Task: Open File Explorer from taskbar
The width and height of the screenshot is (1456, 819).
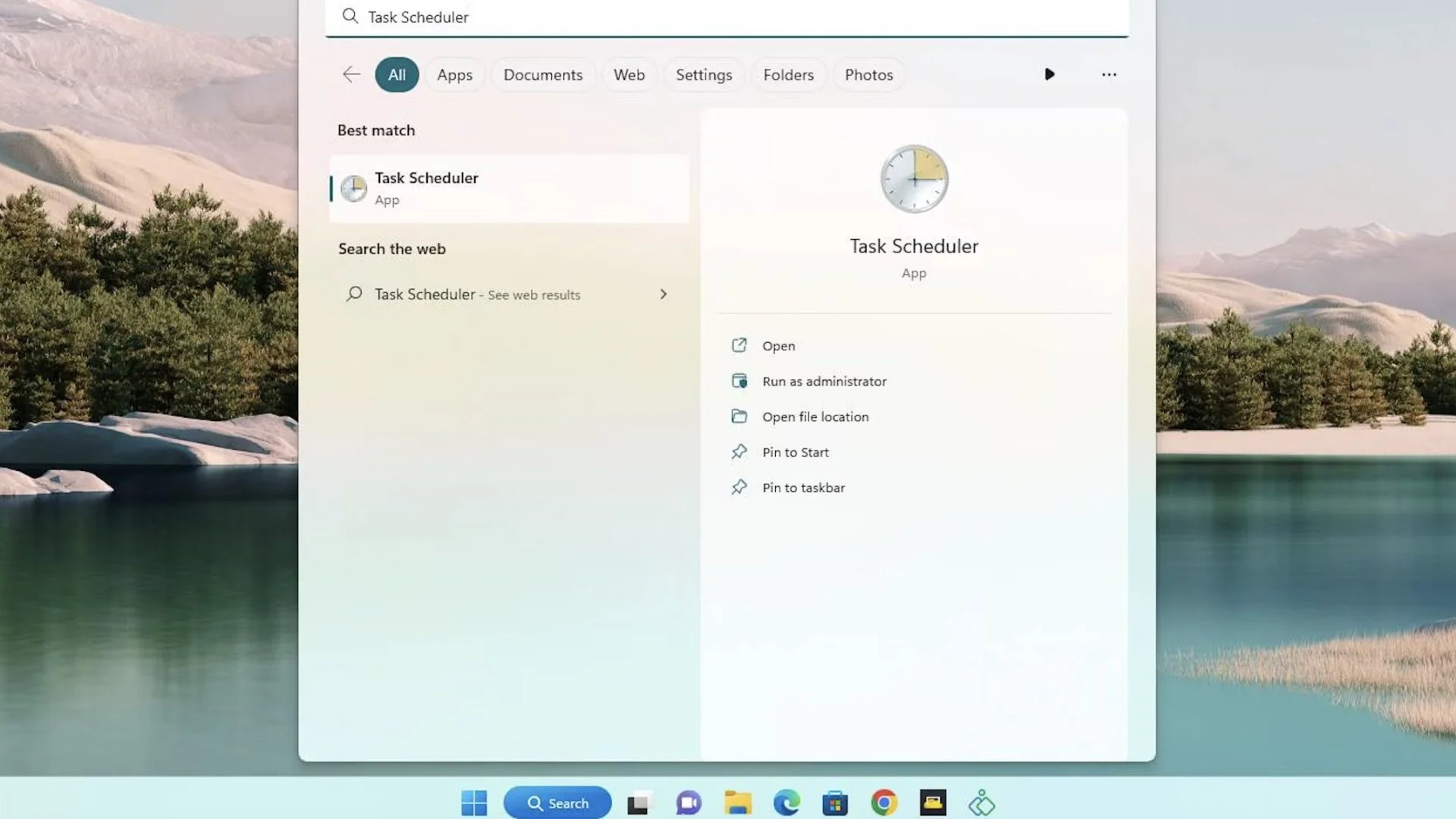Action: [x=738, y=802]
